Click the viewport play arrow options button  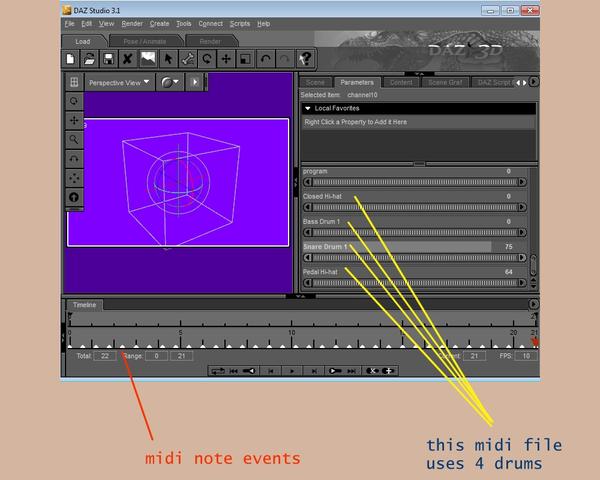(x=195, y=82)
